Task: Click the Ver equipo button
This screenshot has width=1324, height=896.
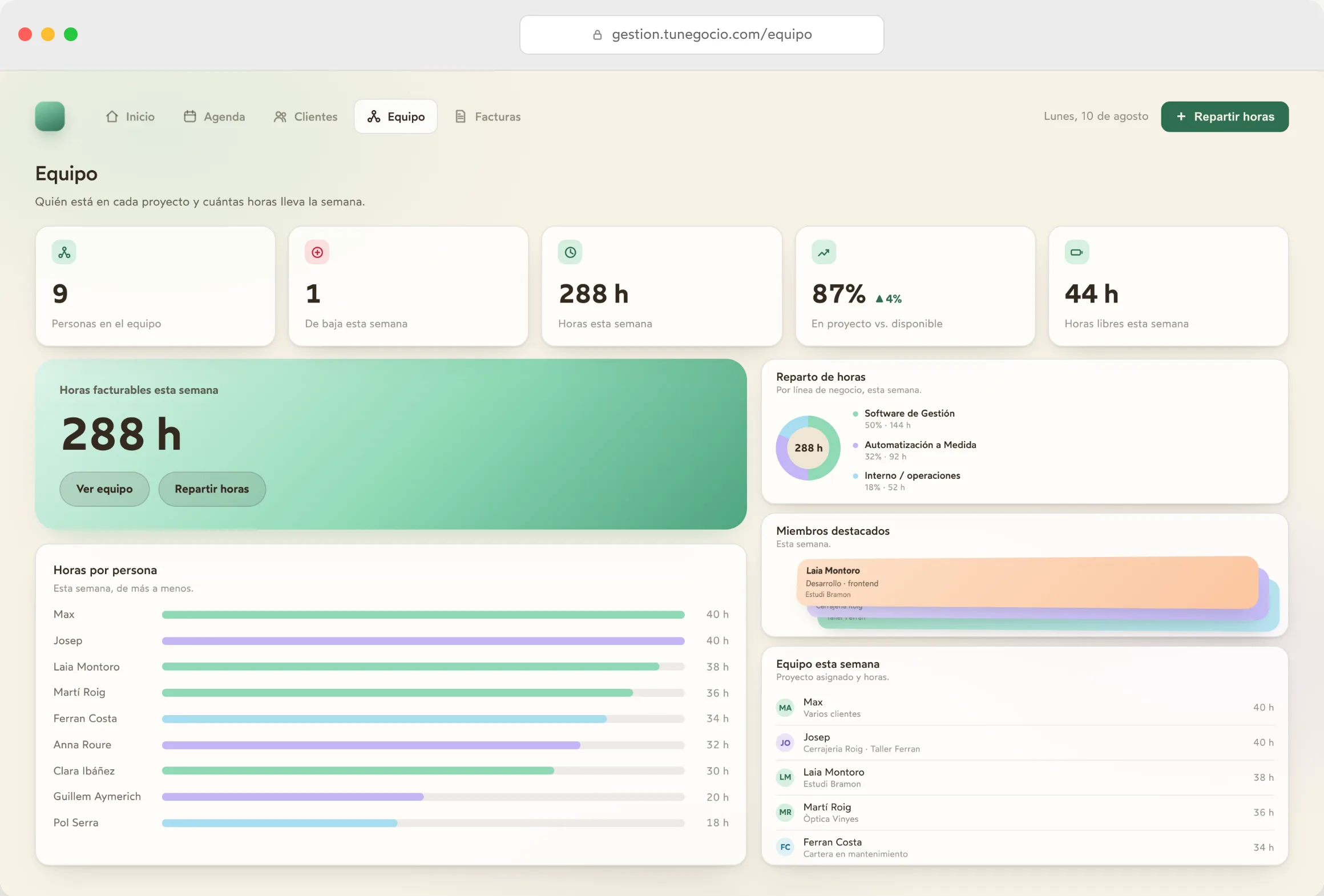Action: [x=104, y=489]
